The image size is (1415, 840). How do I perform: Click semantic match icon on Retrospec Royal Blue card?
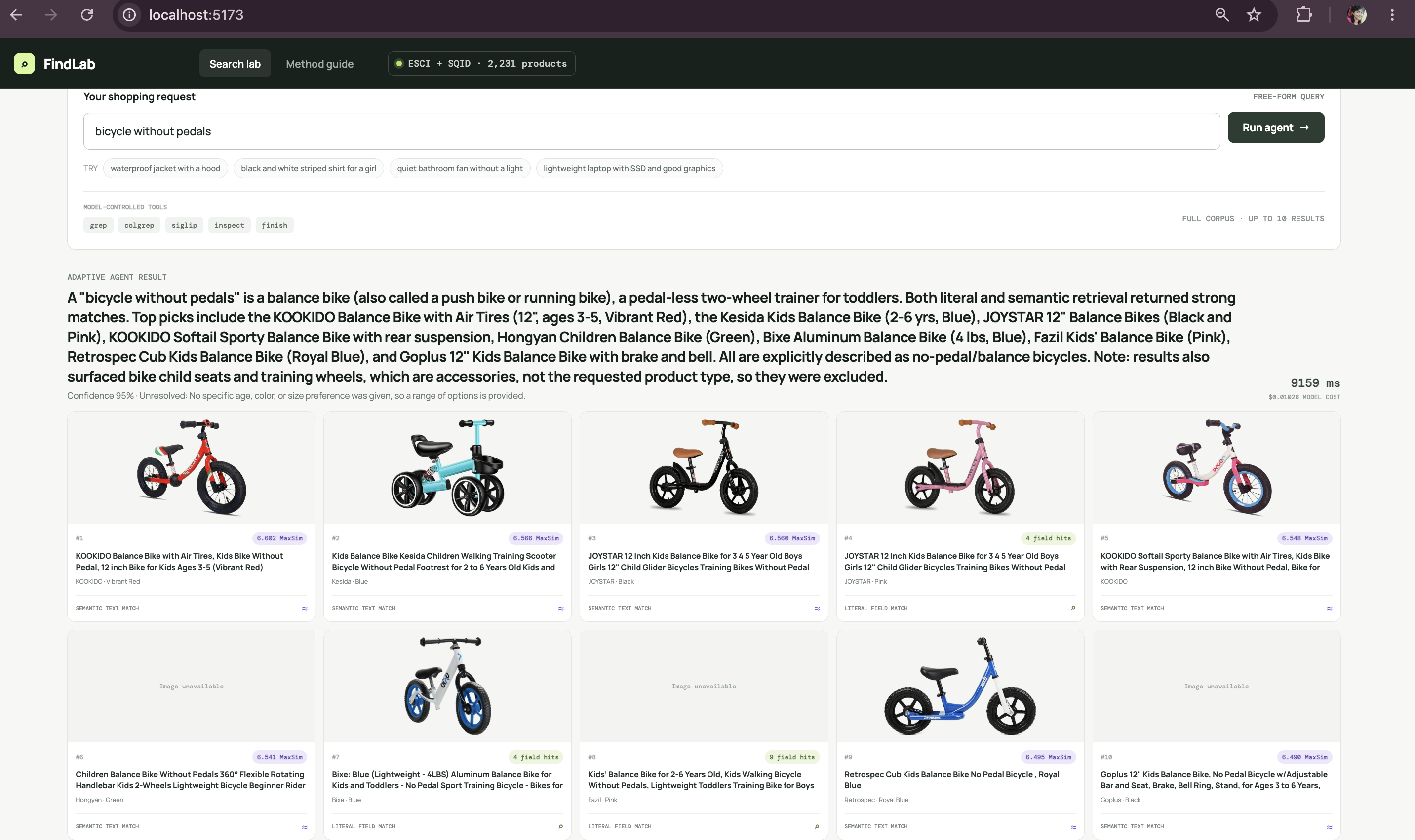(x=1073, y=827)
